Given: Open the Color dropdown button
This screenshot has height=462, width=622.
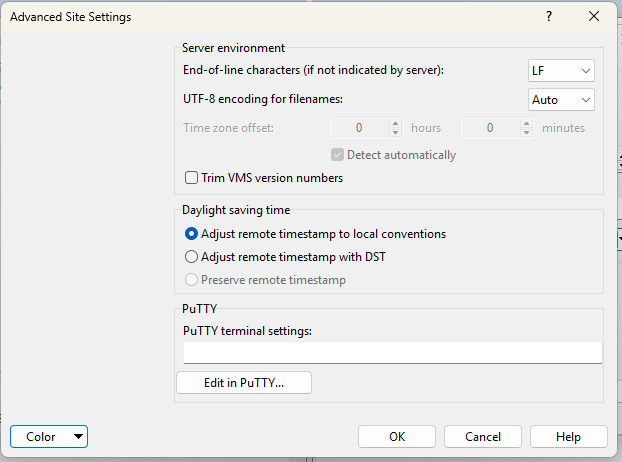Looking at the screenshot, I should pyautogui.click(x=49, y=436).
